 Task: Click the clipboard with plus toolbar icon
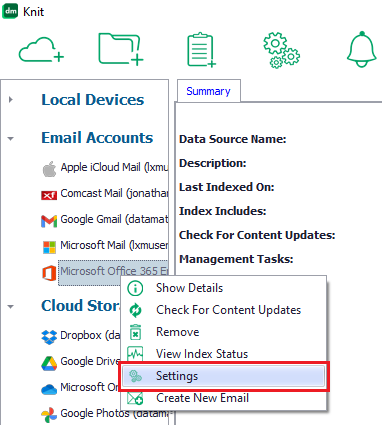click(x=201, y=50)
